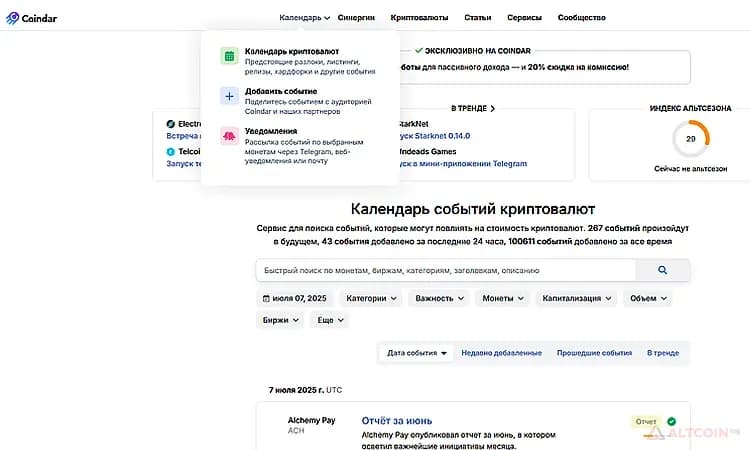750x450 pixels.
Task: Open Статьи in the top navigation
Action: point(477,18)
